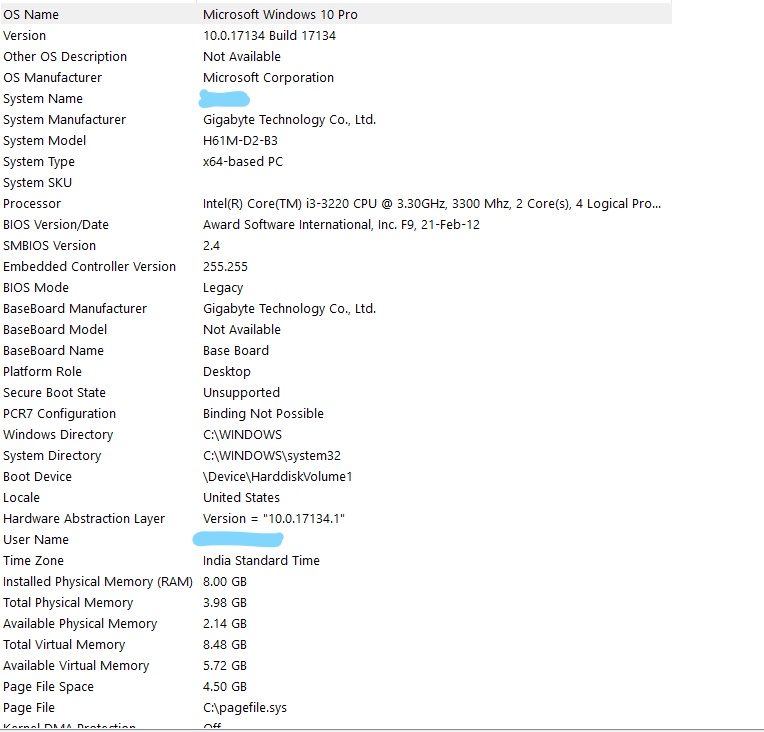Select the OS Name row label
764x732 pixels.
[31, 15]
